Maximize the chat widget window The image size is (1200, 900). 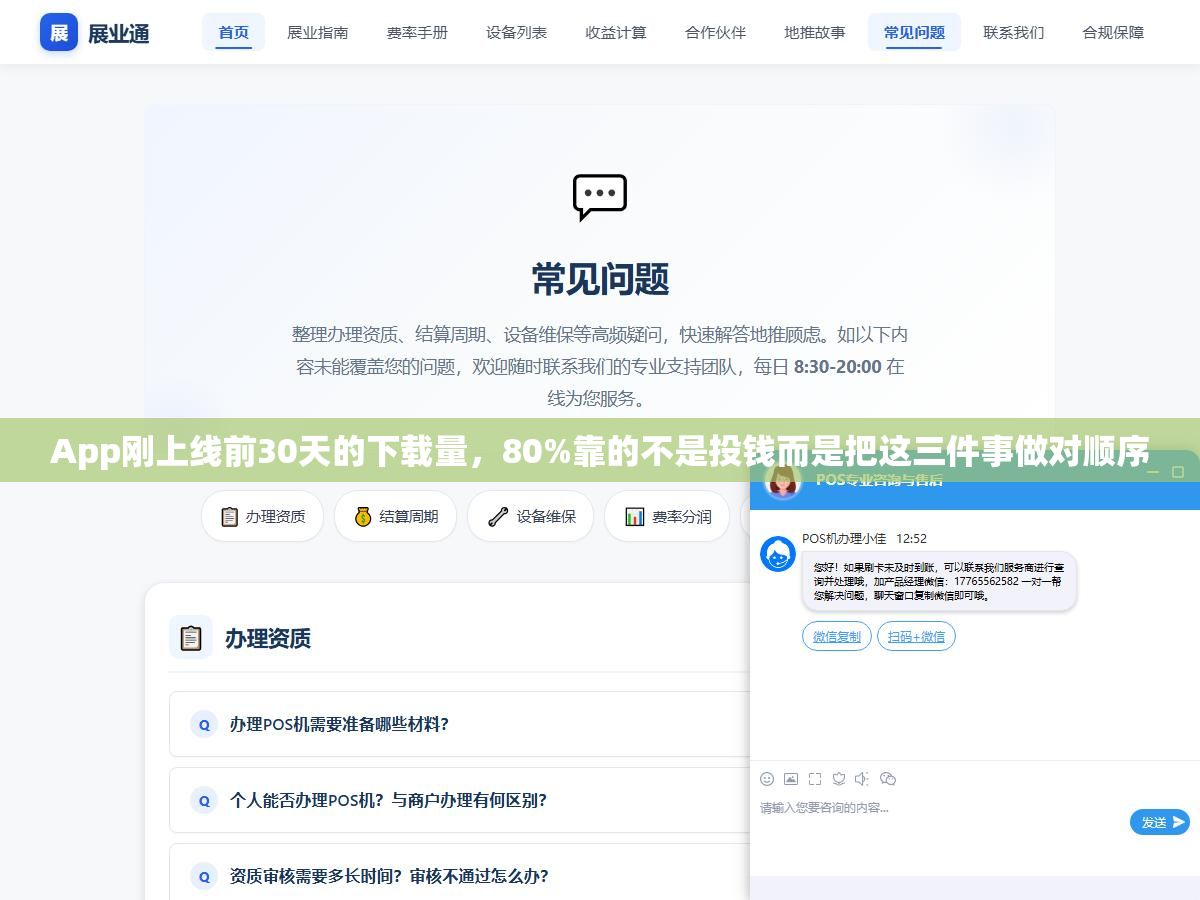1178,471
